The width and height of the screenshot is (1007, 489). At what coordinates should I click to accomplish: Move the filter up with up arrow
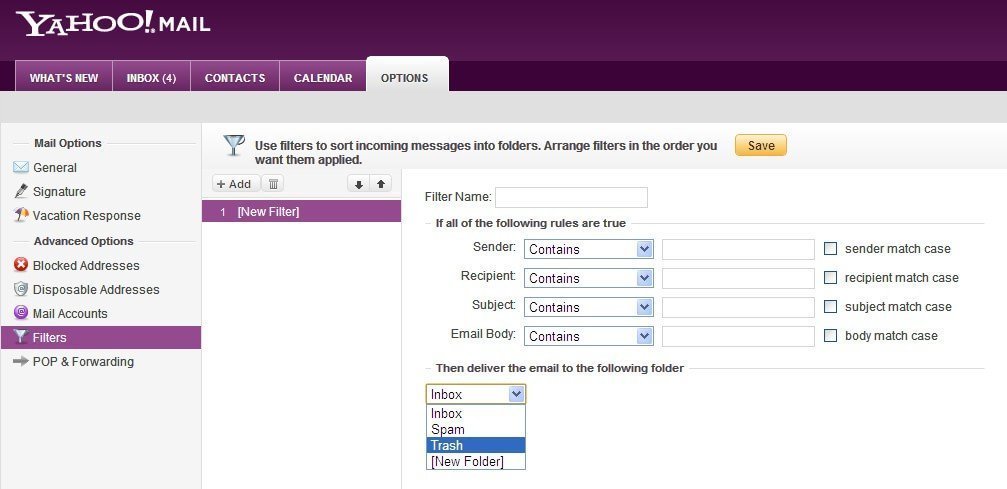381,184
